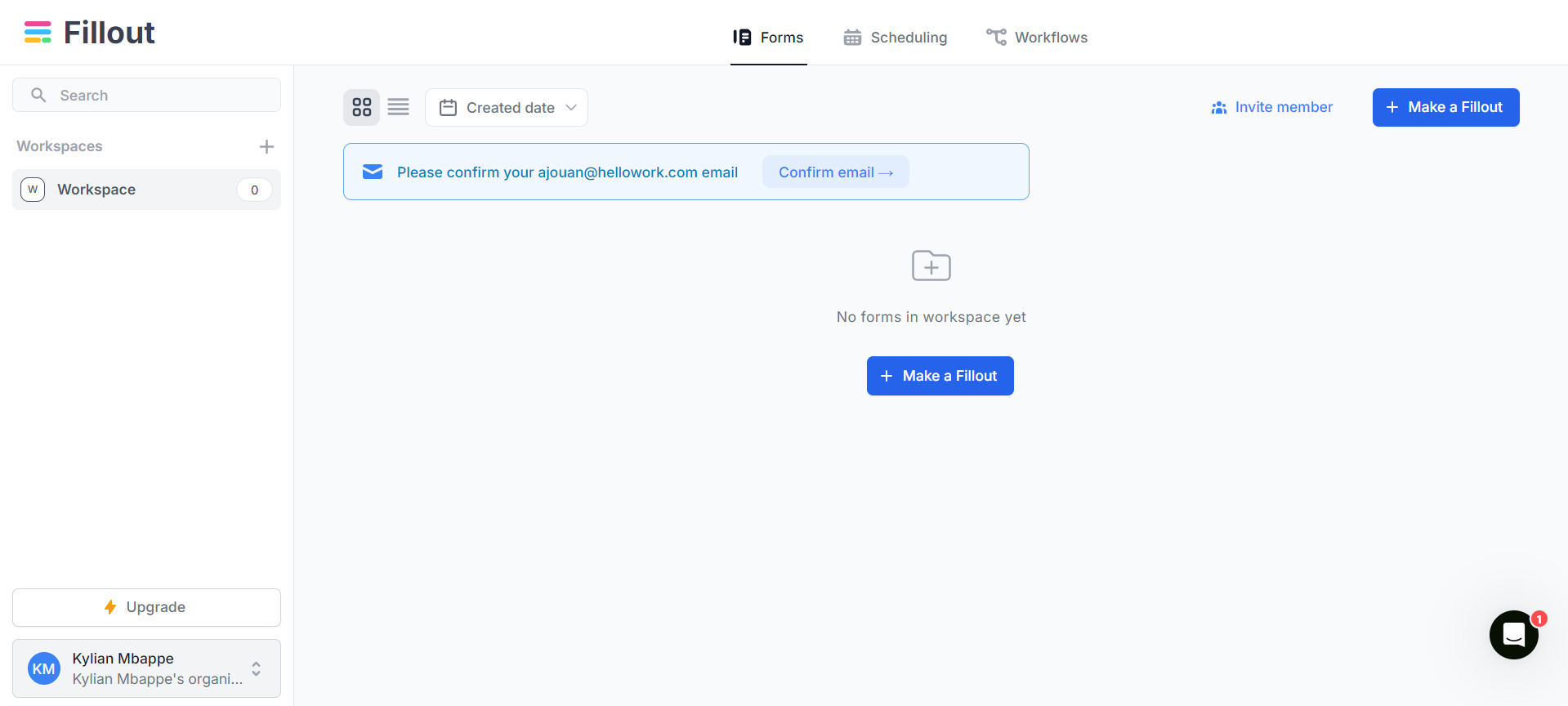Screen dimensions: 1568x706
Task: Focus the Search input field
Action: point(146,95)
